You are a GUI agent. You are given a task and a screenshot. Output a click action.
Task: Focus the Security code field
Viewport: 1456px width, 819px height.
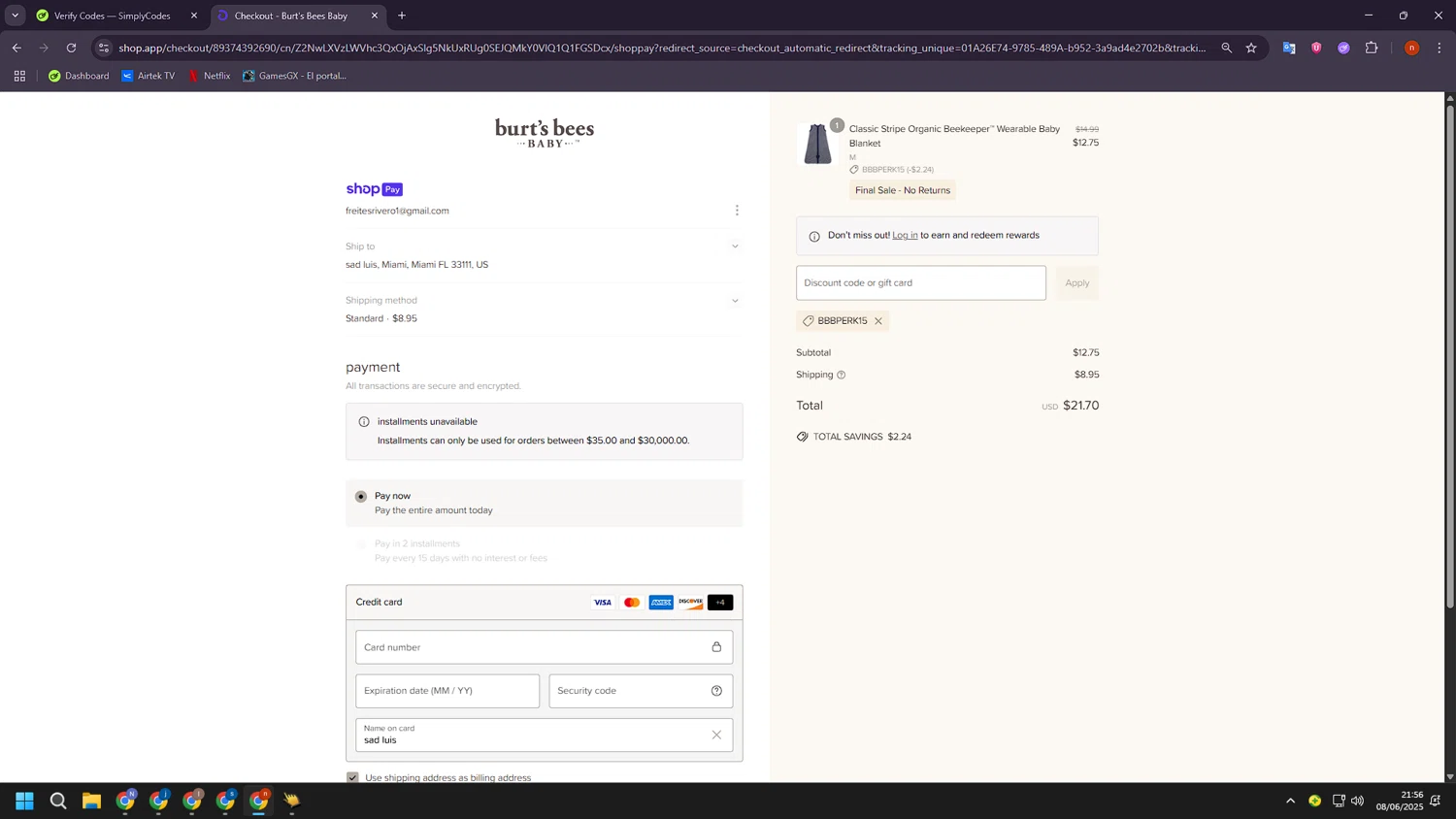coord(641,691)
